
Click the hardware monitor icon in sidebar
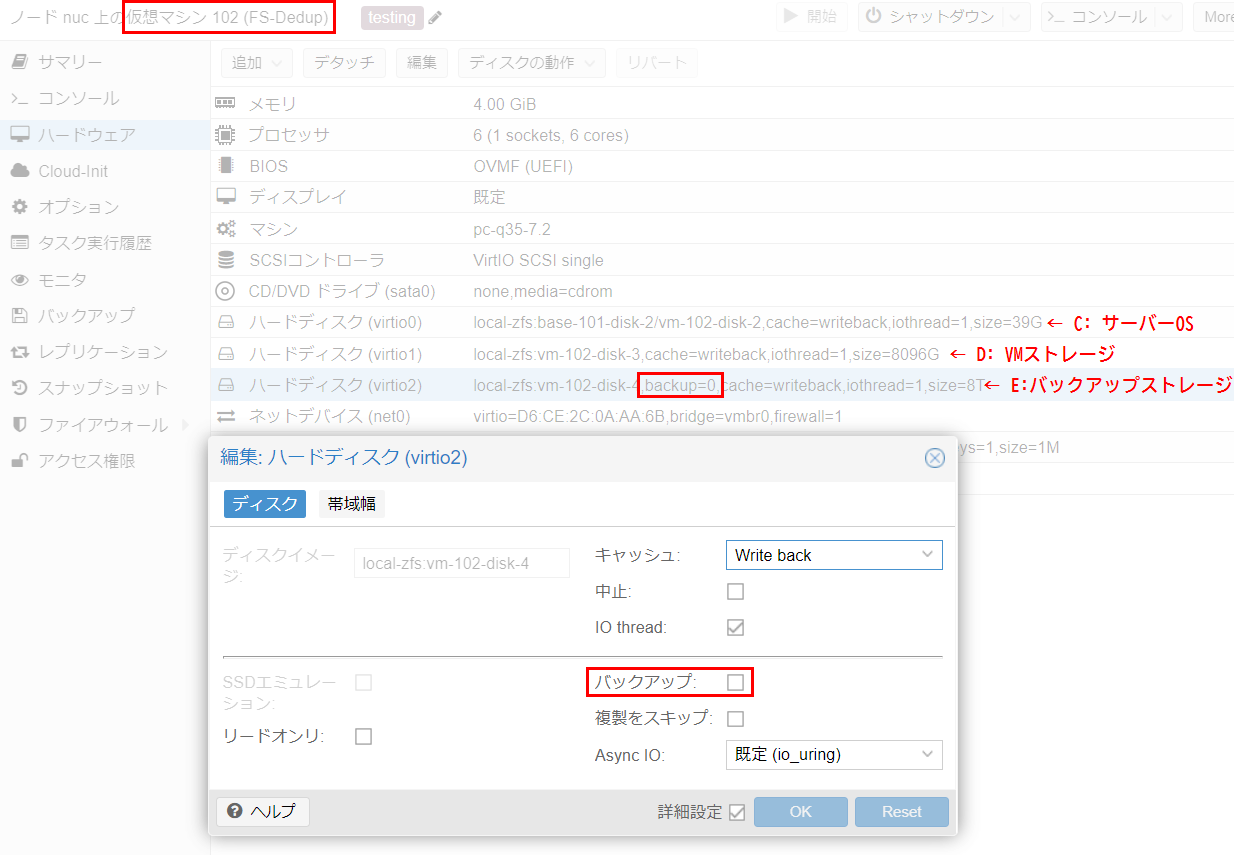click(19, 134)
